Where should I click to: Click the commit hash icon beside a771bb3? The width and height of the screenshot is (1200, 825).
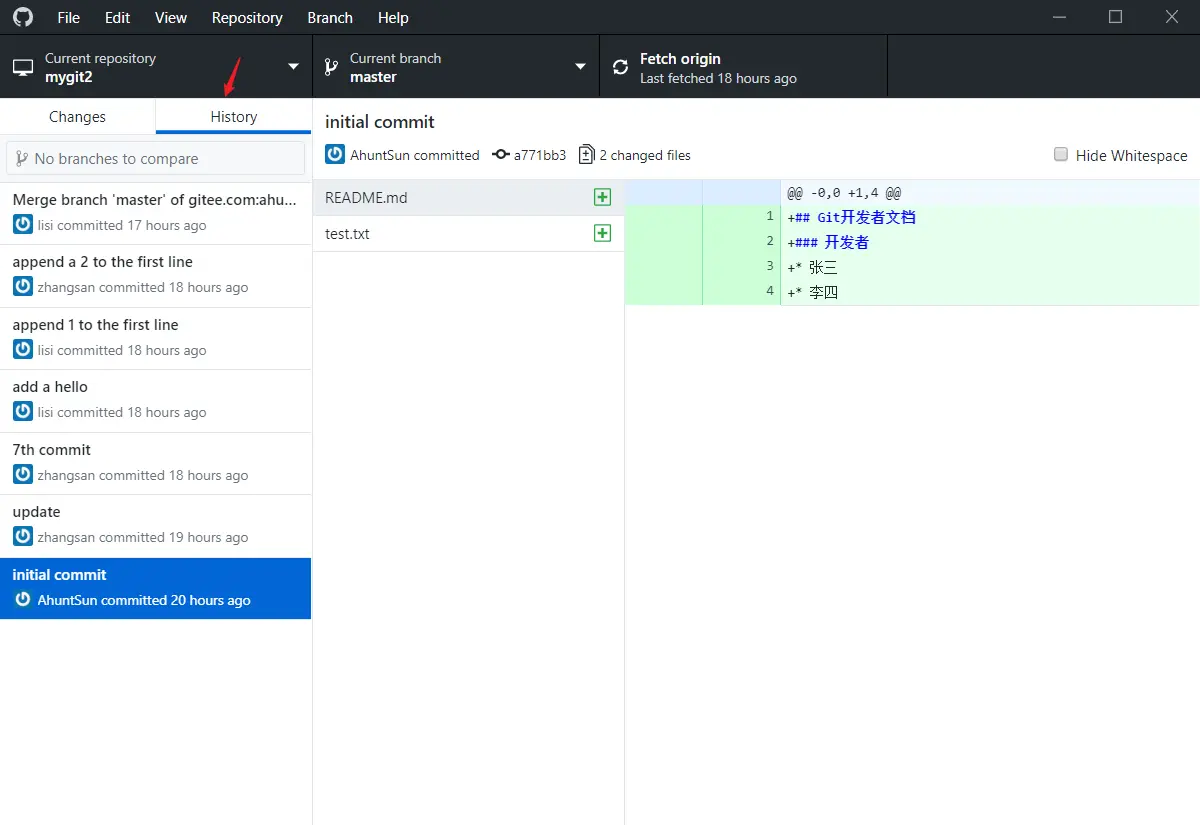(x=501, y=155)
